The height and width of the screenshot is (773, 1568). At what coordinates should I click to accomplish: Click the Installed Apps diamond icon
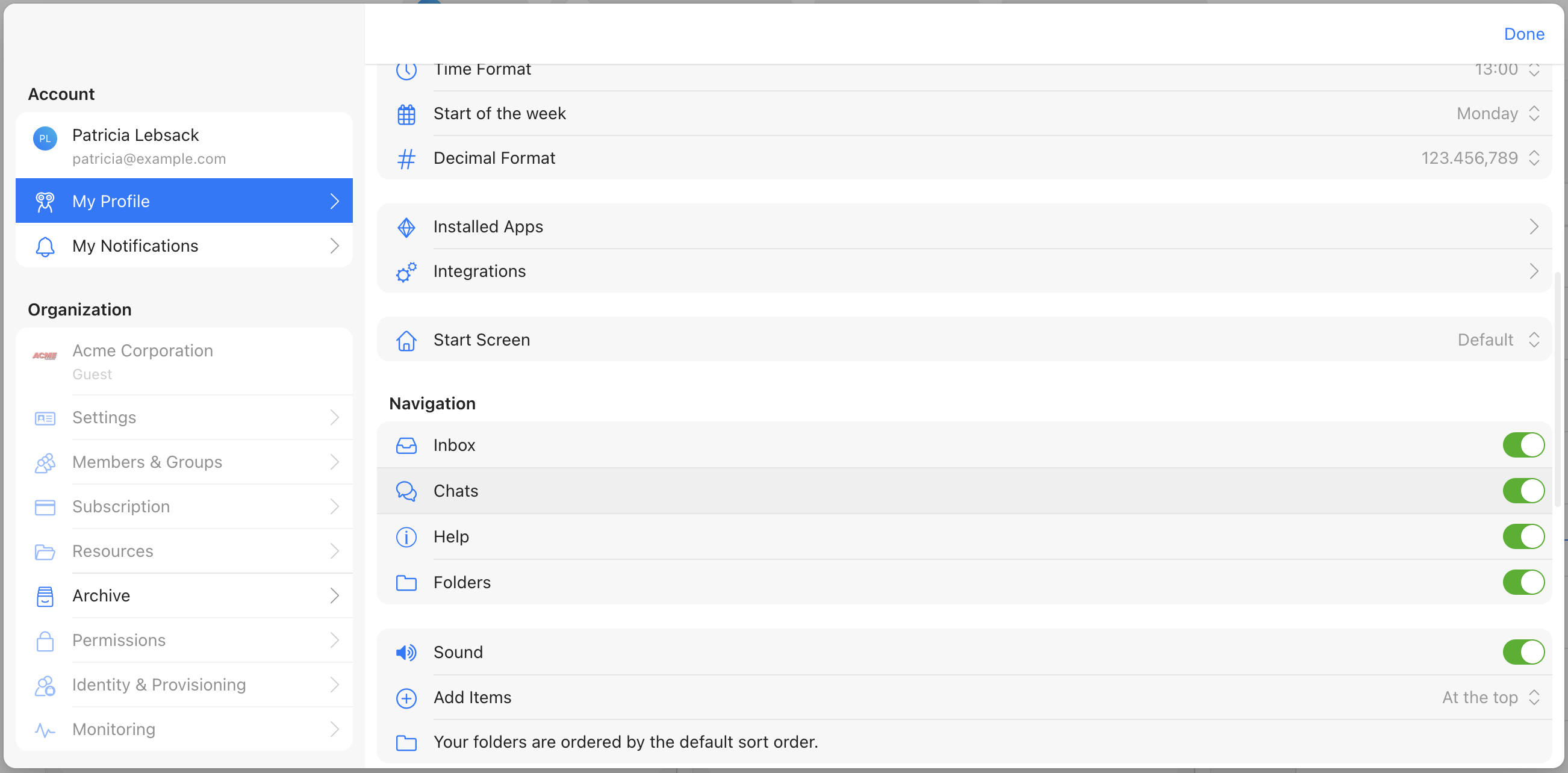click(406, 227)
